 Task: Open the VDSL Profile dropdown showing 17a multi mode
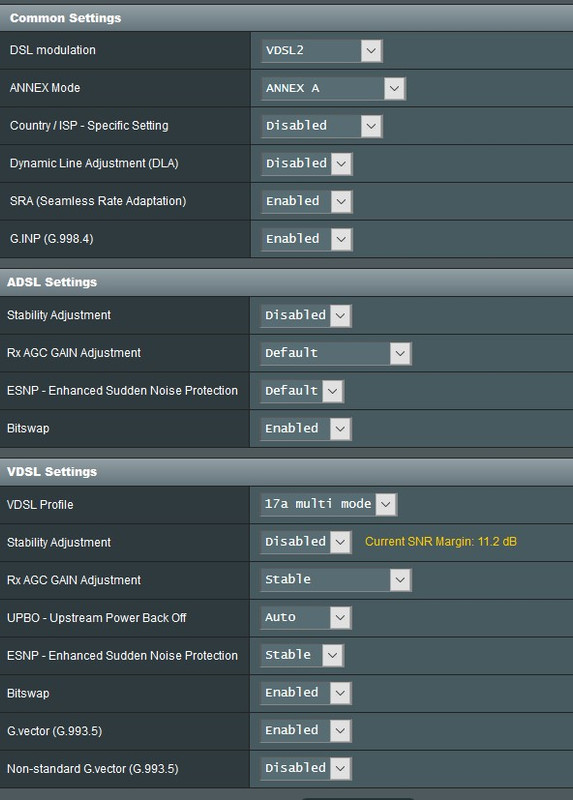tap(329, 505)
